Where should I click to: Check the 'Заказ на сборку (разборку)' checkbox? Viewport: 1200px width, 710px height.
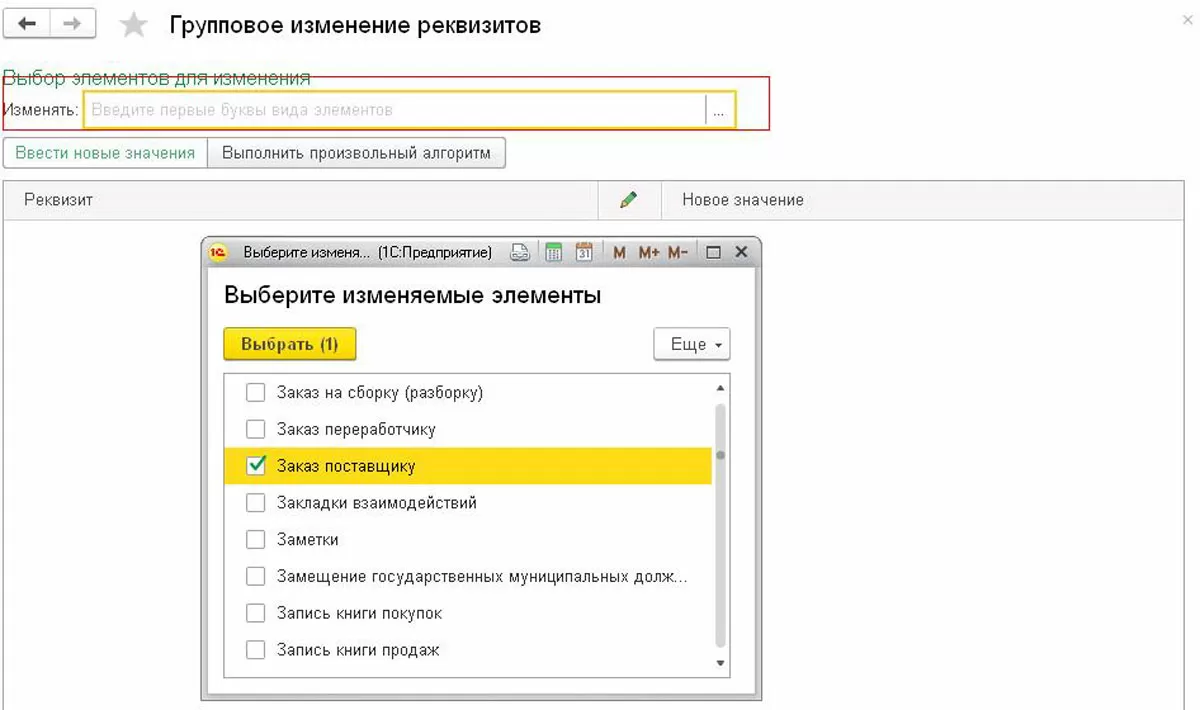pyautogui.click(x=256, y=393)
